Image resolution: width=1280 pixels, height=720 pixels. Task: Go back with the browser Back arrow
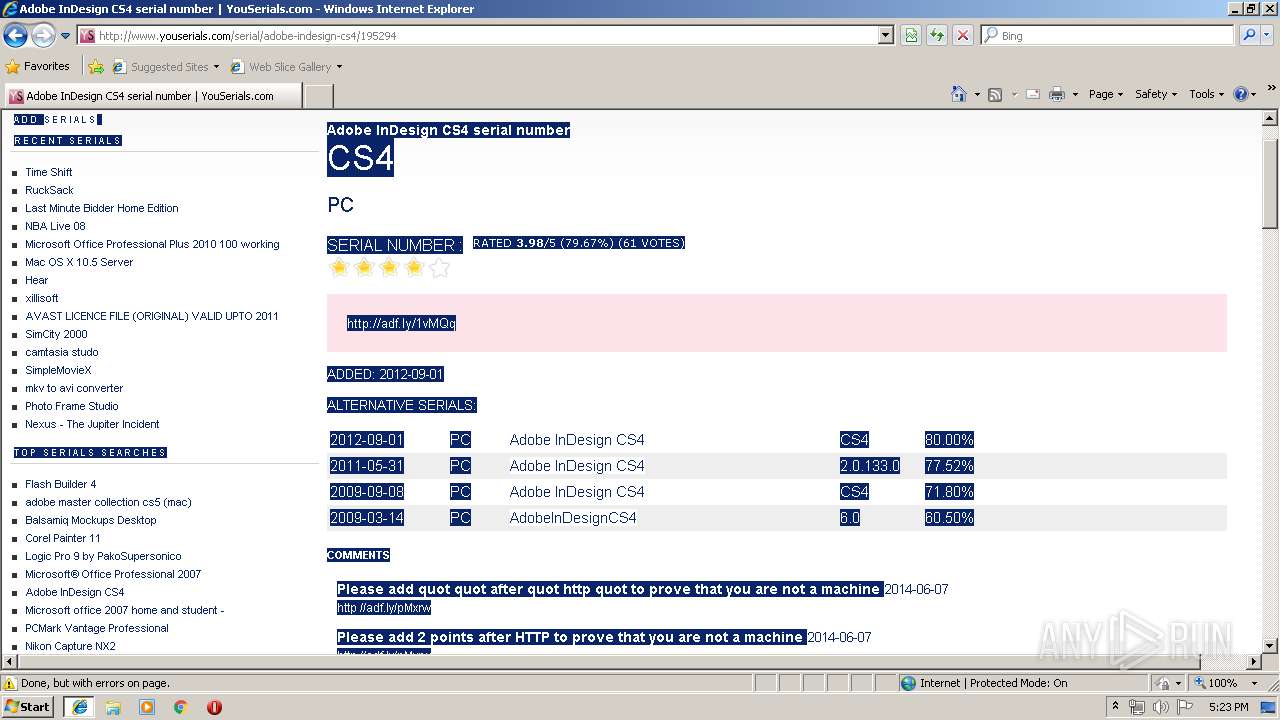(x=16, y=35)
